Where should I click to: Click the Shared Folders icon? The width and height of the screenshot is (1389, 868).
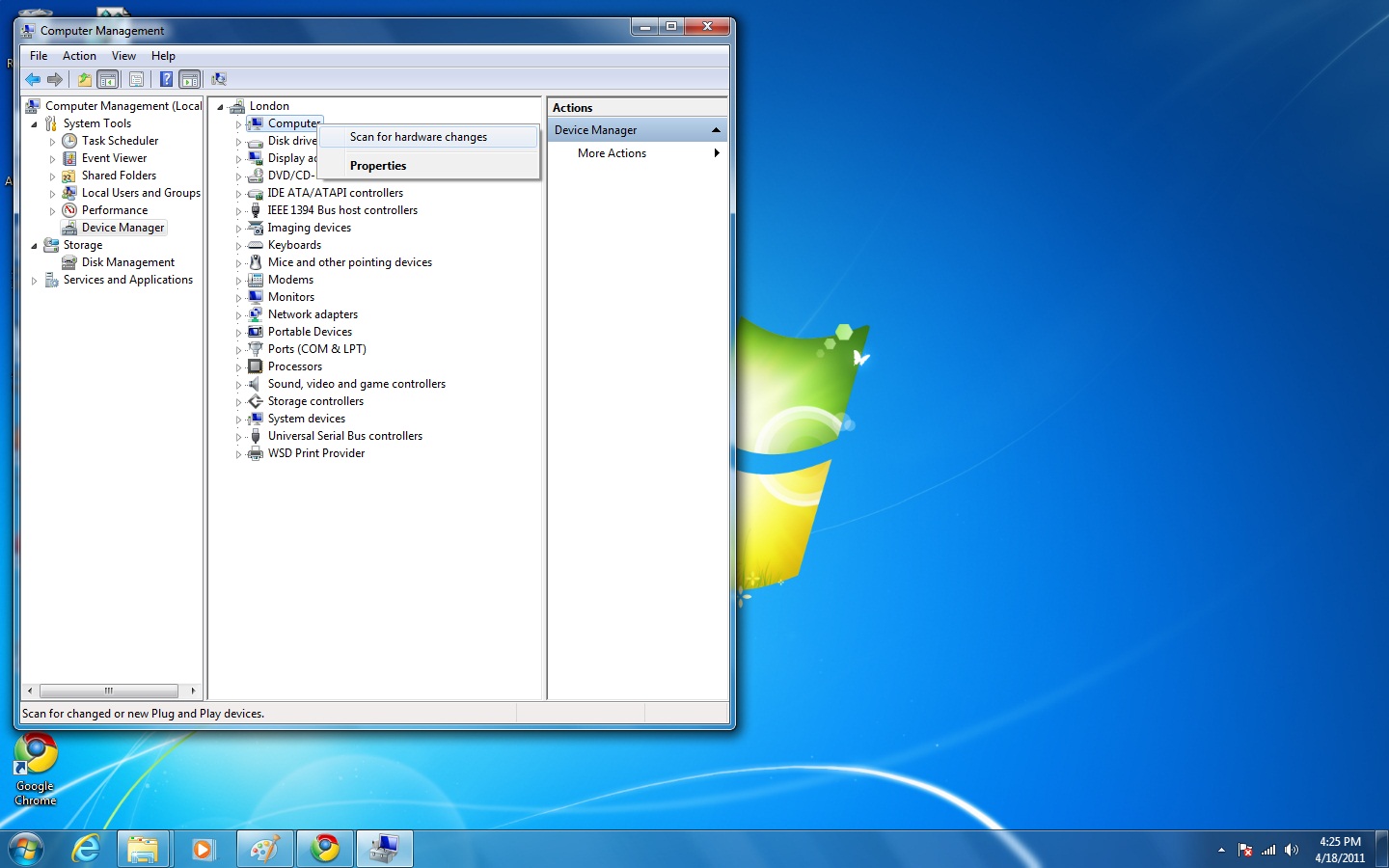tap(69, 176)
